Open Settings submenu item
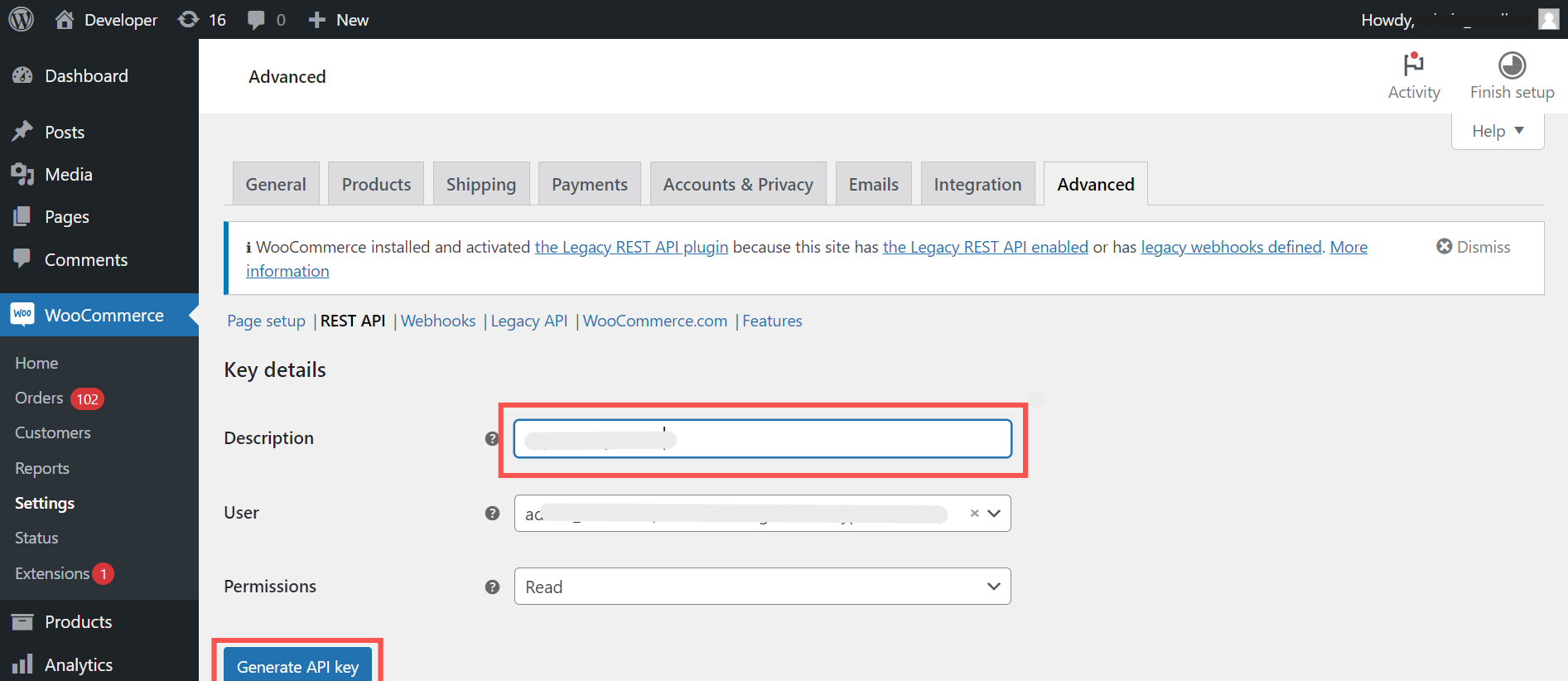The height and width of the screenshot is (681, 1568). pyautogui.click(x=45, y=503)
